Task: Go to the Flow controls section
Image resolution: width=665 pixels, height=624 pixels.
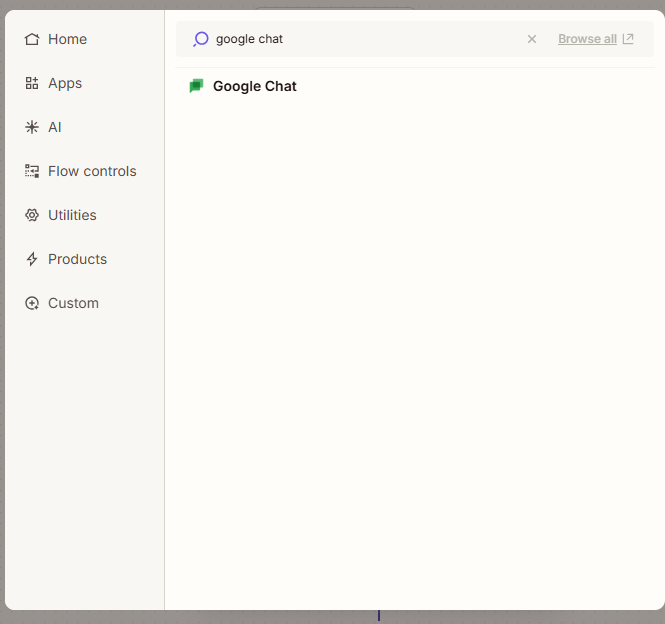Action: coord(92,171)
